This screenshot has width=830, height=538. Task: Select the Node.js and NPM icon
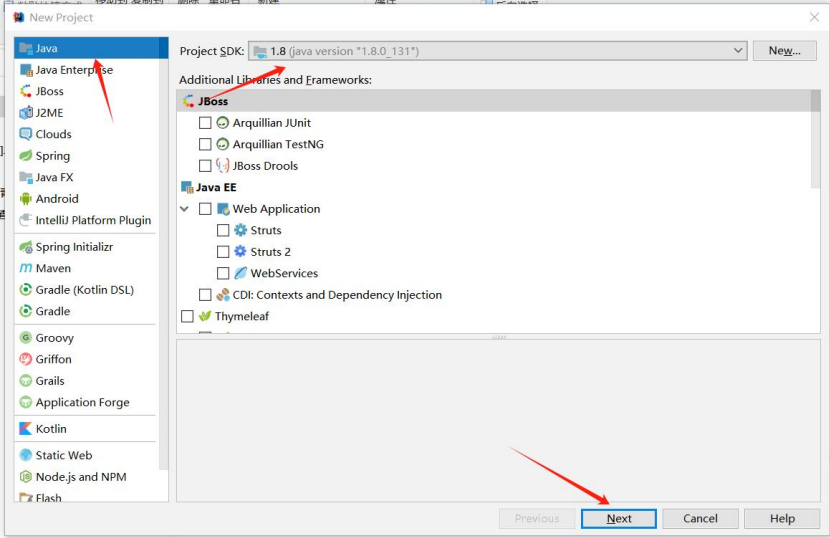[25, 477]
